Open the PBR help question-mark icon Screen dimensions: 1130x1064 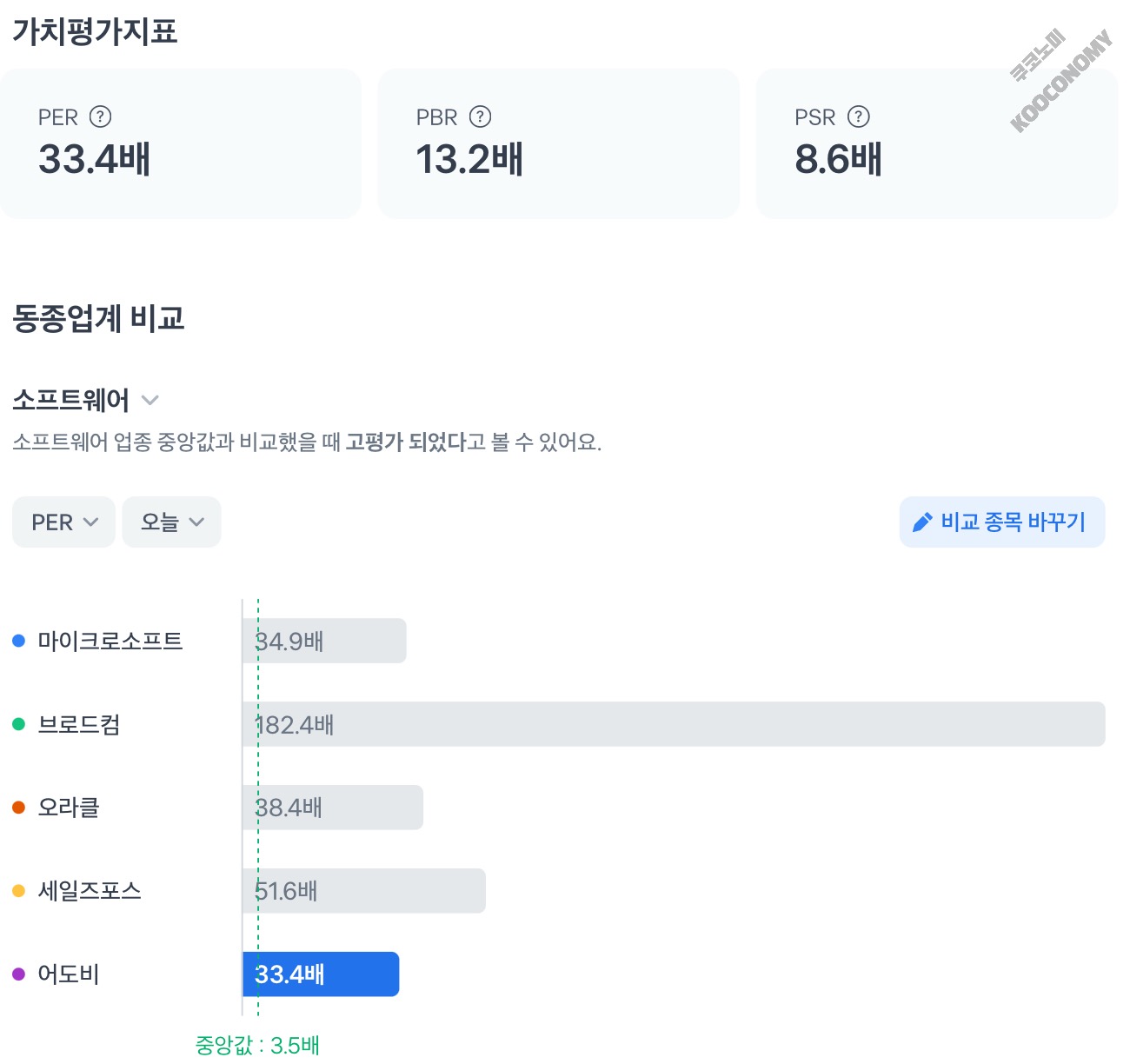coord(480,116)
